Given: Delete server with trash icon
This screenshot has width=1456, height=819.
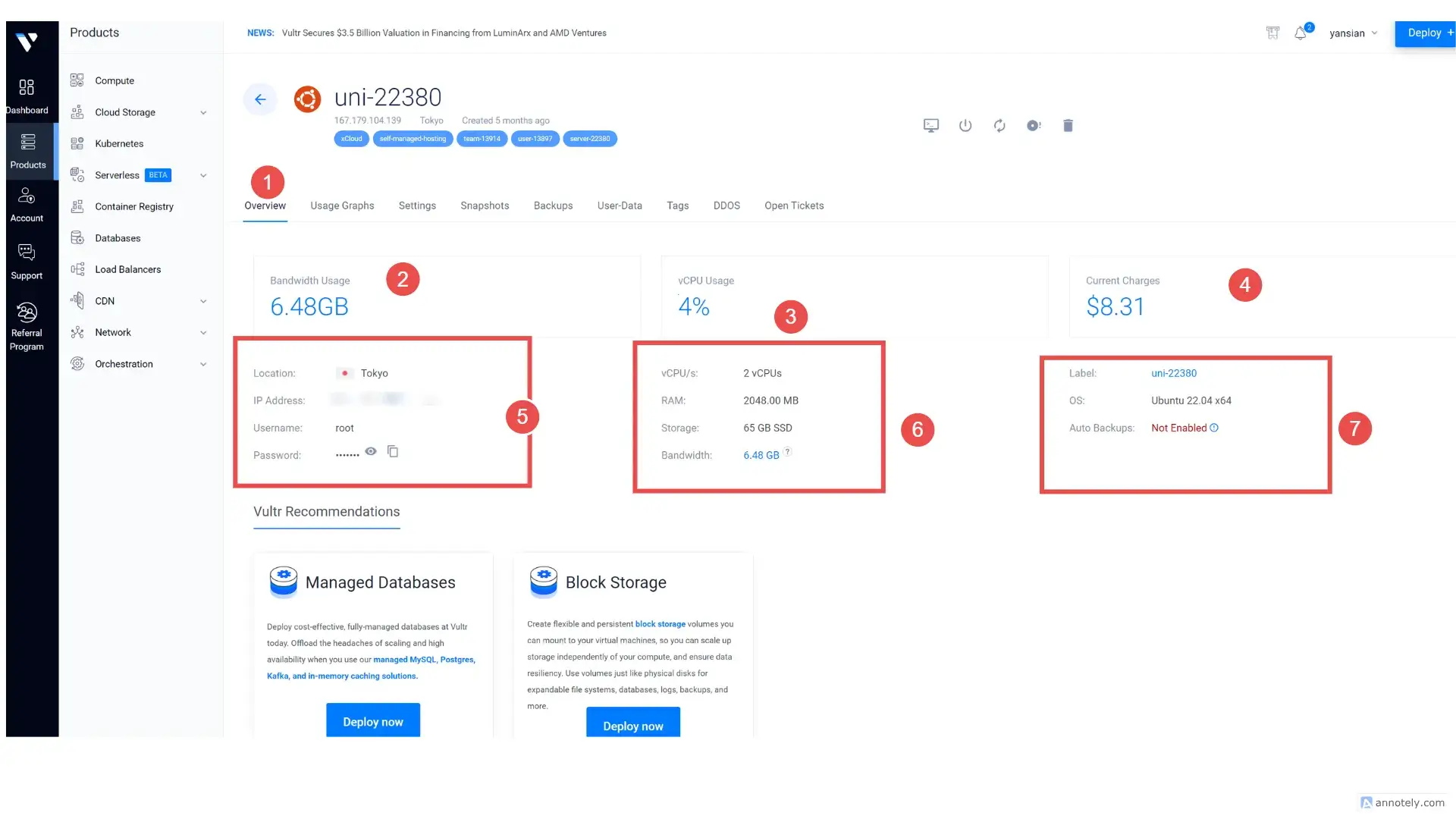Looking at the screenshot, I should [x=1068, y=125].
